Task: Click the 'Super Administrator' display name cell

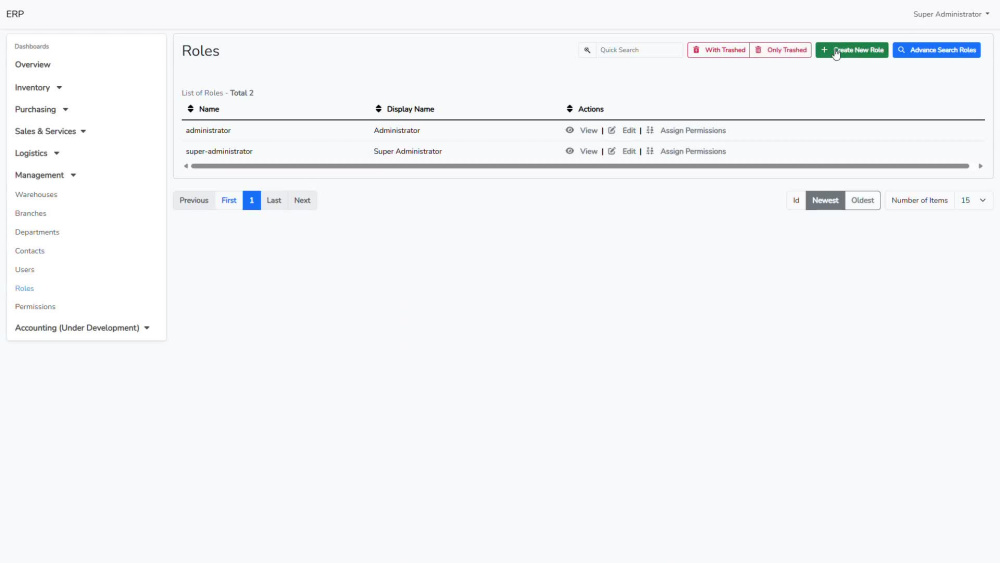Action: pyautogui.click(x=408, y=151)
